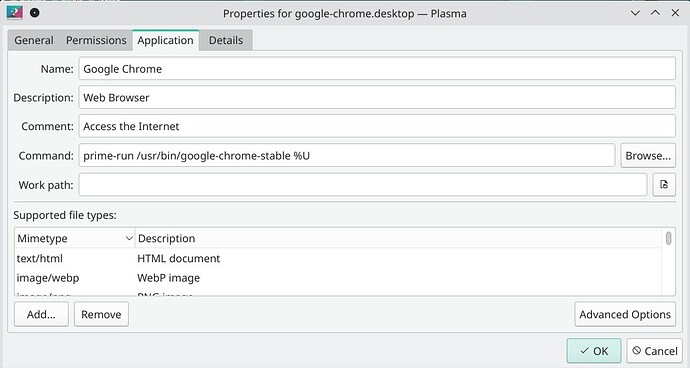Toggle the pin-on-all-desktops dot icon
Screen dimensions: 690x368
click(x=35, y=13)
